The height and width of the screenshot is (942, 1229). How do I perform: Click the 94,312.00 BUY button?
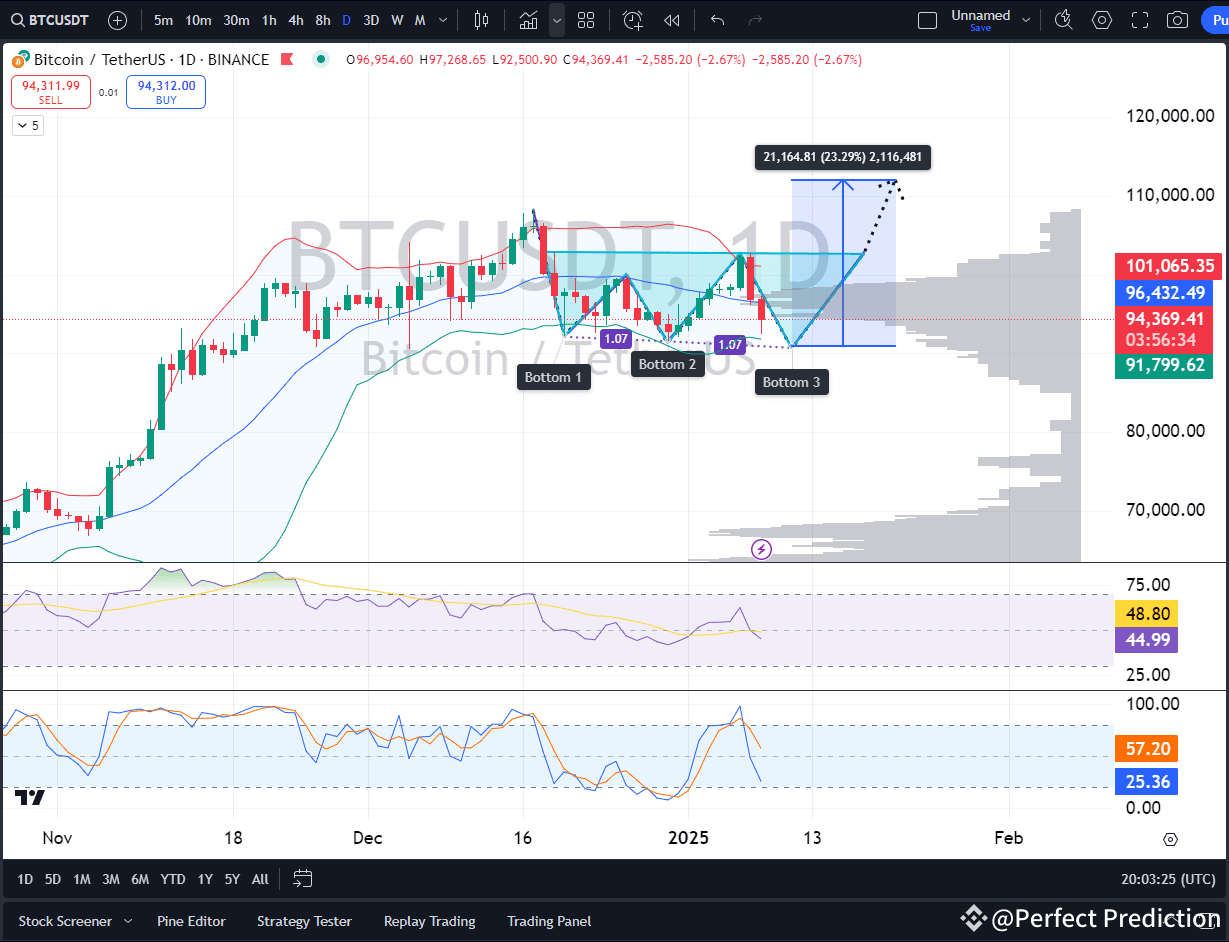(x=166, y=92)
